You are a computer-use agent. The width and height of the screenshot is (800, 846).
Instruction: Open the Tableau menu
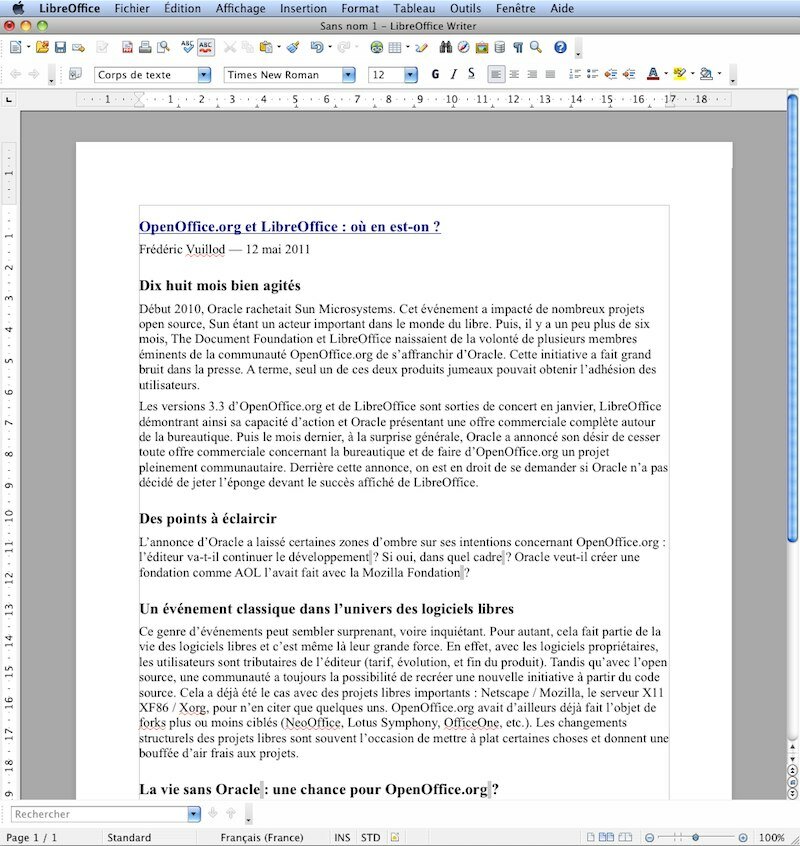(x=414, y=8)
